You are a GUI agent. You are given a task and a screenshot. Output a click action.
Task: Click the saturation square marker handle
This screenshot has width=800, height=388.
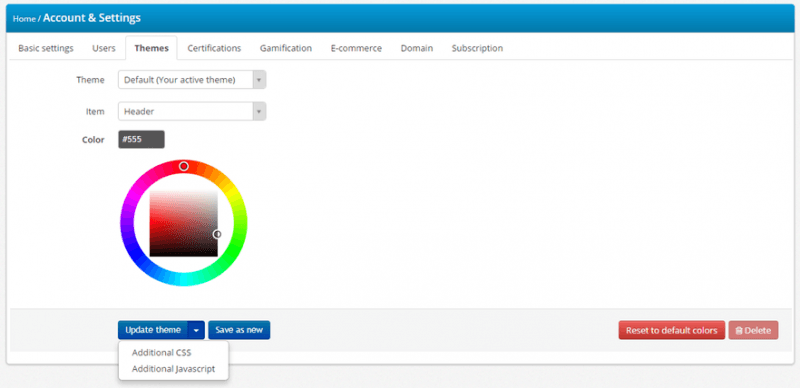[x=217, y=234]
